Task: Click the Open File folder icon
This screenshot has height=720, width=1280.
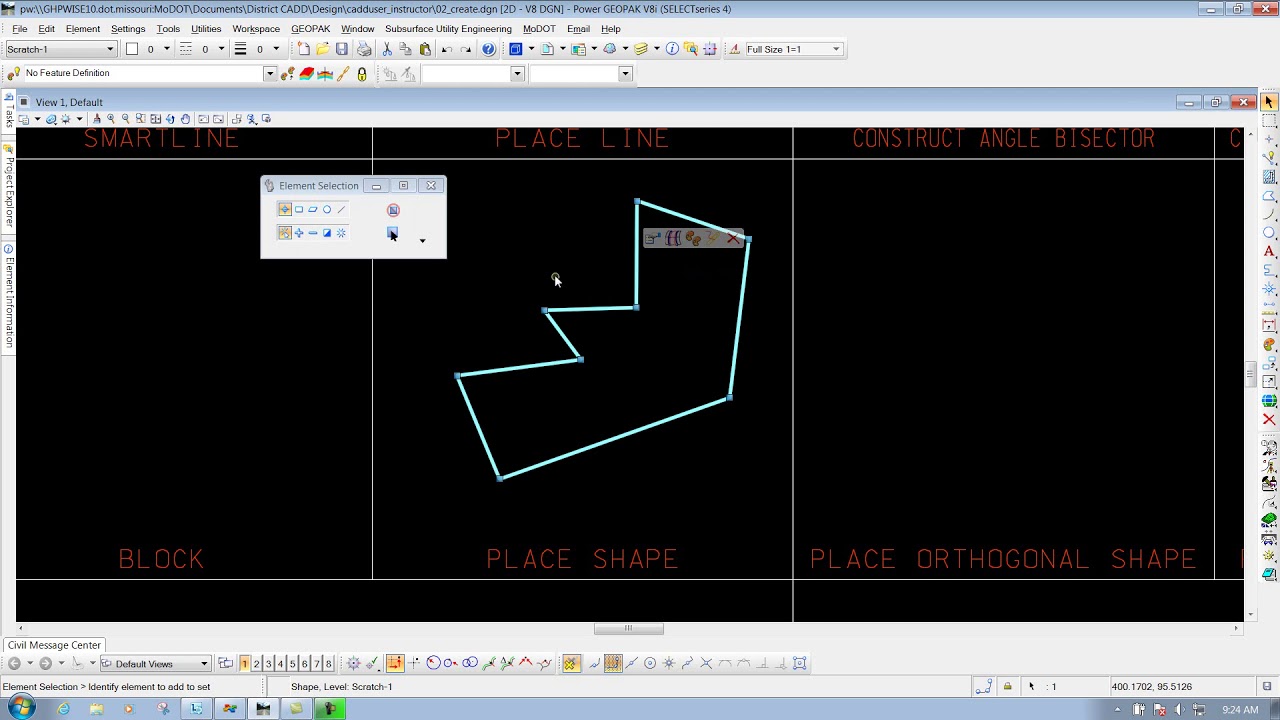Action: click(x=323, y=49)
